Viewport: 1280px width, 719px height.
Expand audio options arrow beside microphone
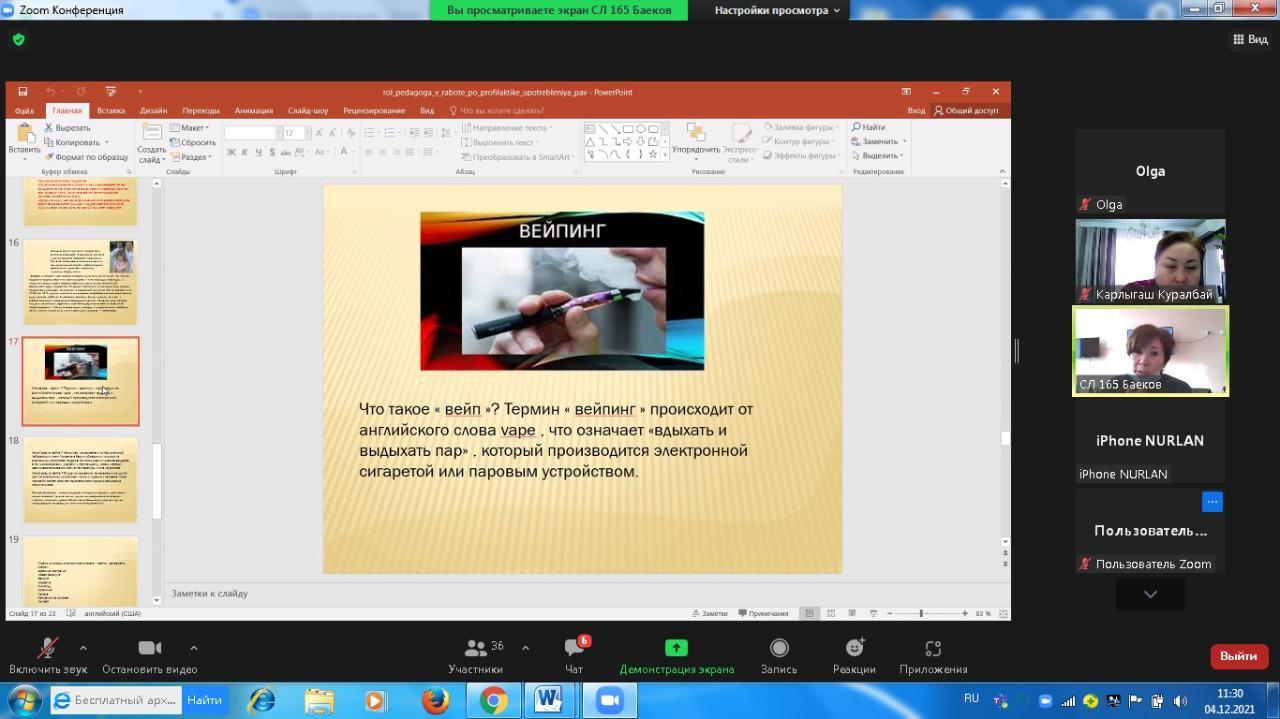tap(83, 648)
